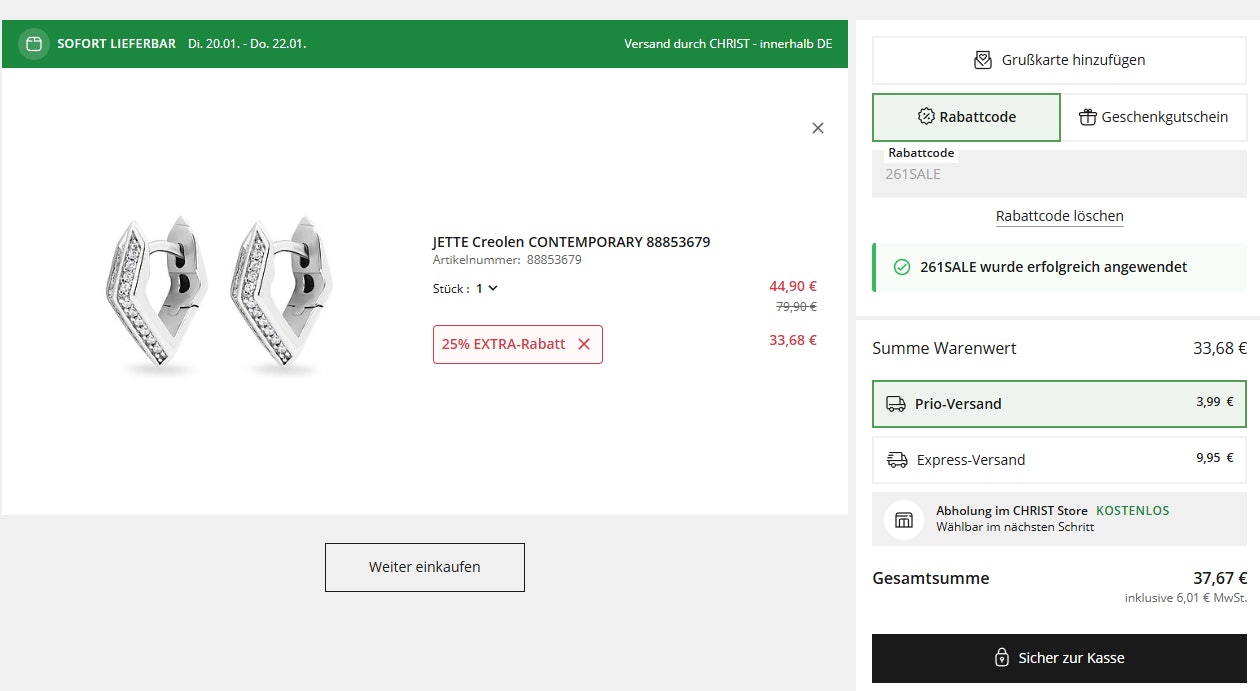Click the gift box icon on Geschenkgutschein
Image resolution: width=1260 pixels, height=691 pixels.
click(1088, 117)
